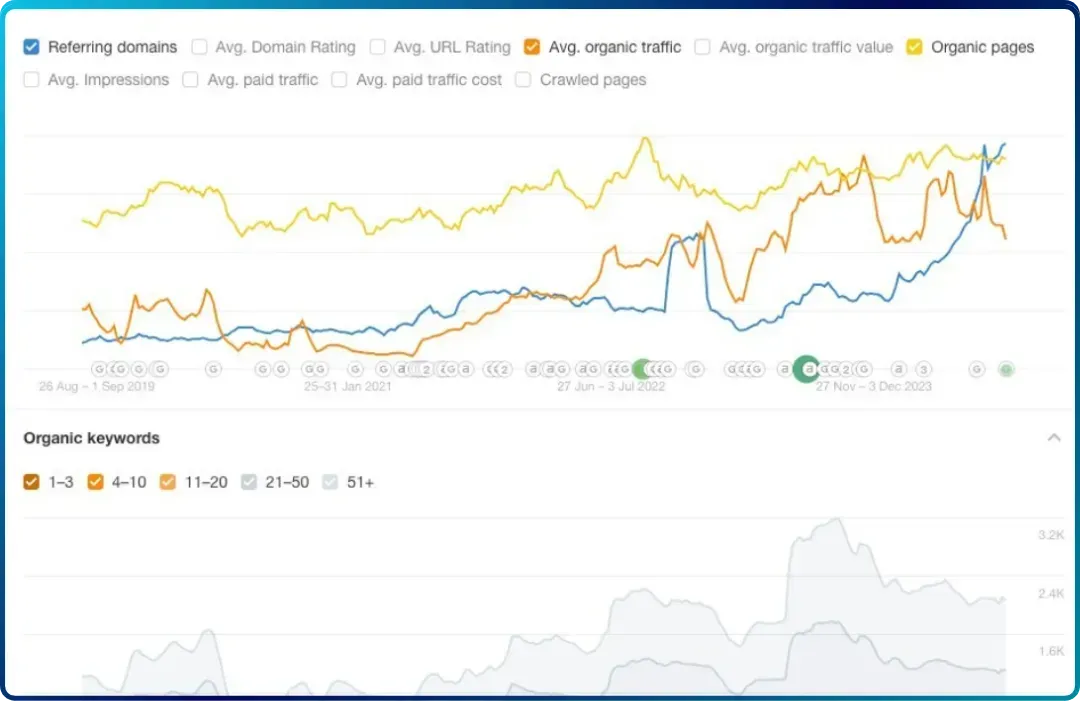1080x705 pixels.
Task: Disable the 11–20 keyword position checkbox
Action: tap(167, 482)
